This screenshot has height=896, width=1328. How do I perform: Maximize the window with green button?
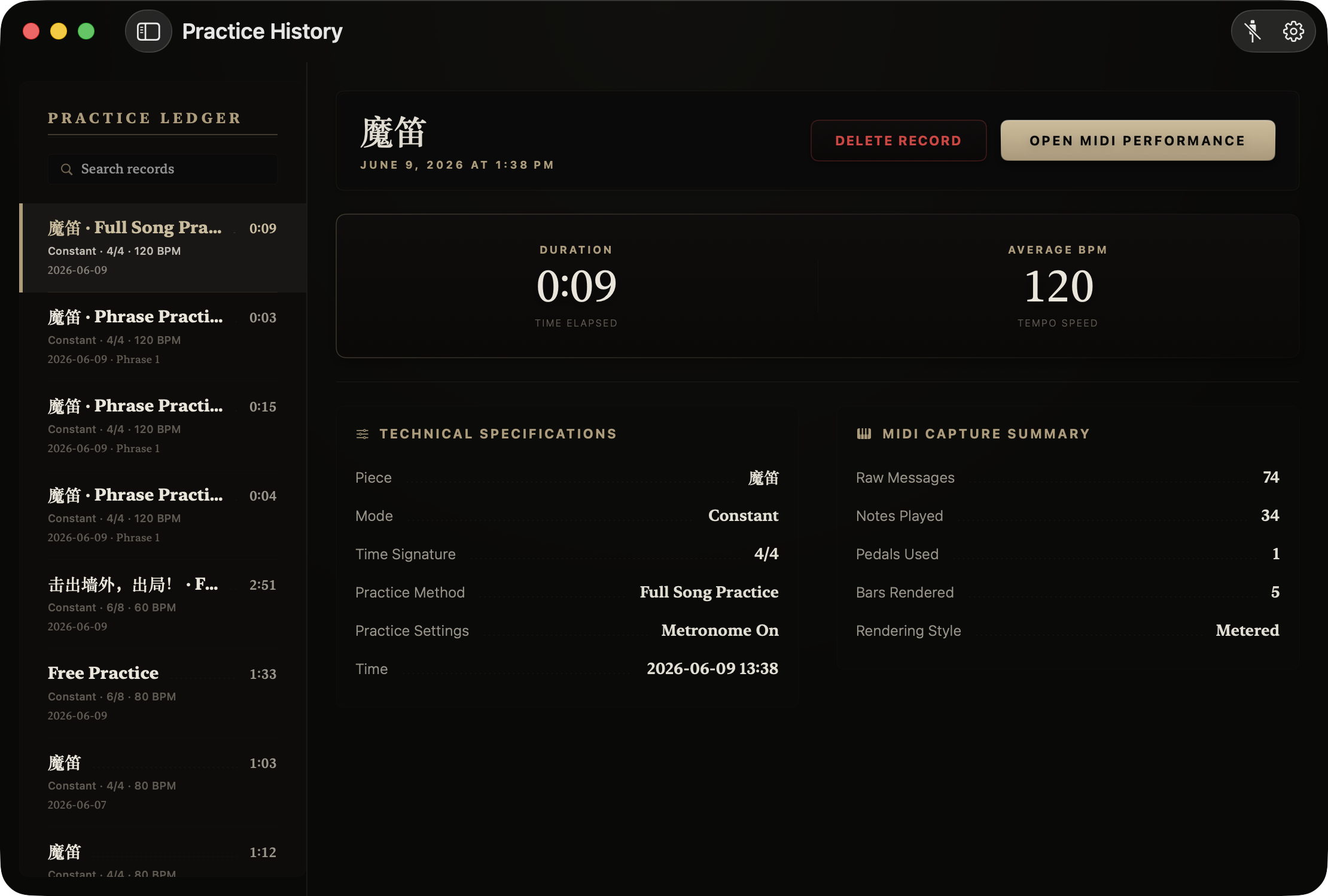pos(86,31)
